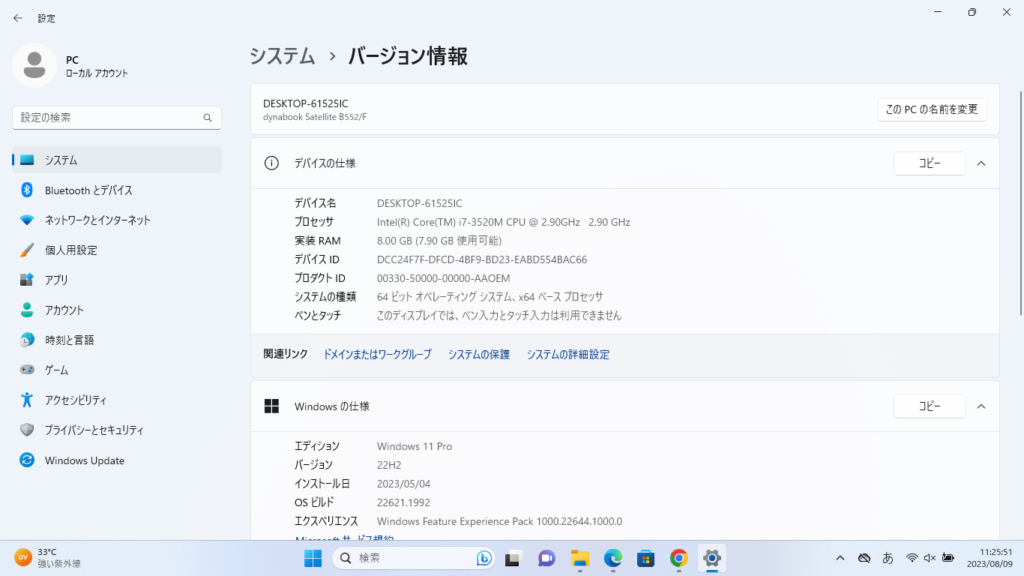Copy device specifications with コピー button

pyautogui.click(x=929, y=163)
